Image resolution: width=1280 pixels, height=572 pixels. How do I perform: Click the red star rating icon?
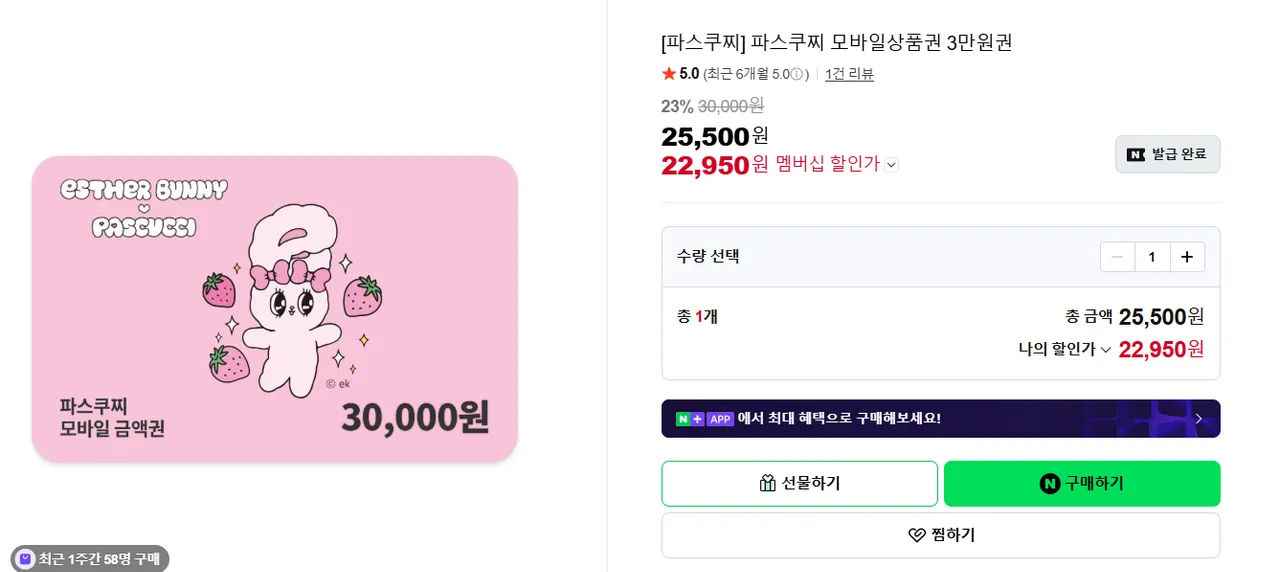pos(669,74)
